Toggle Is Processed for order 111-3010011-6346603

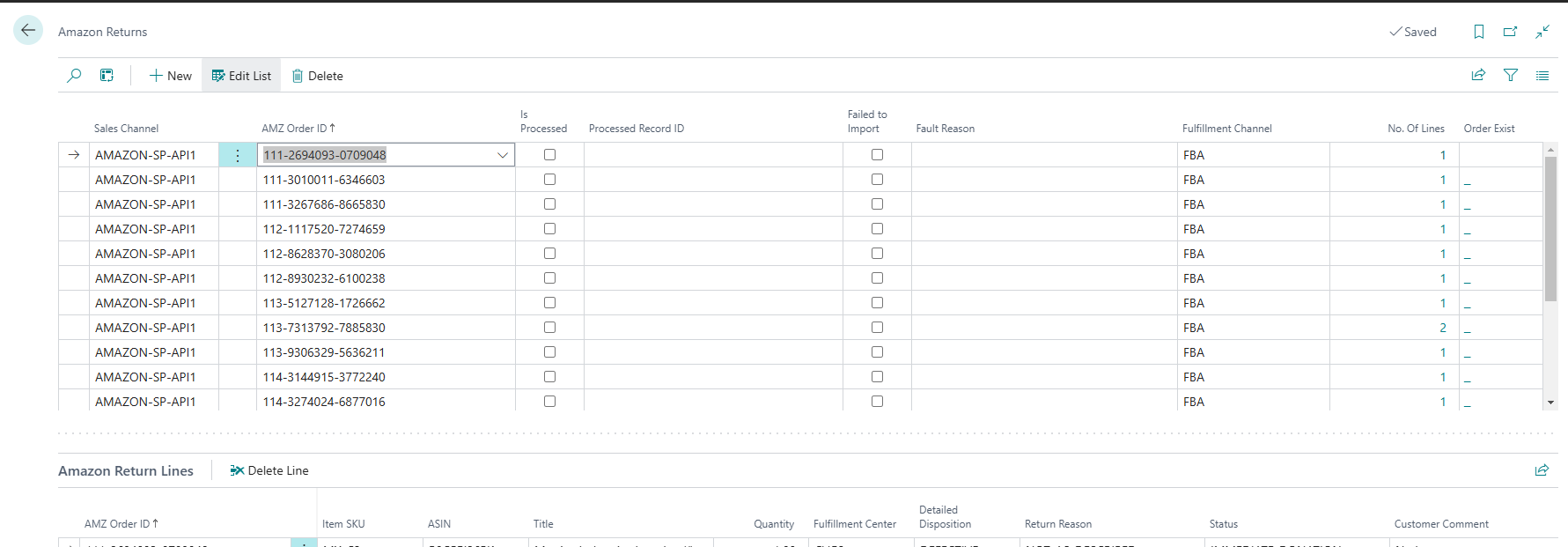[x=550, y=180]
